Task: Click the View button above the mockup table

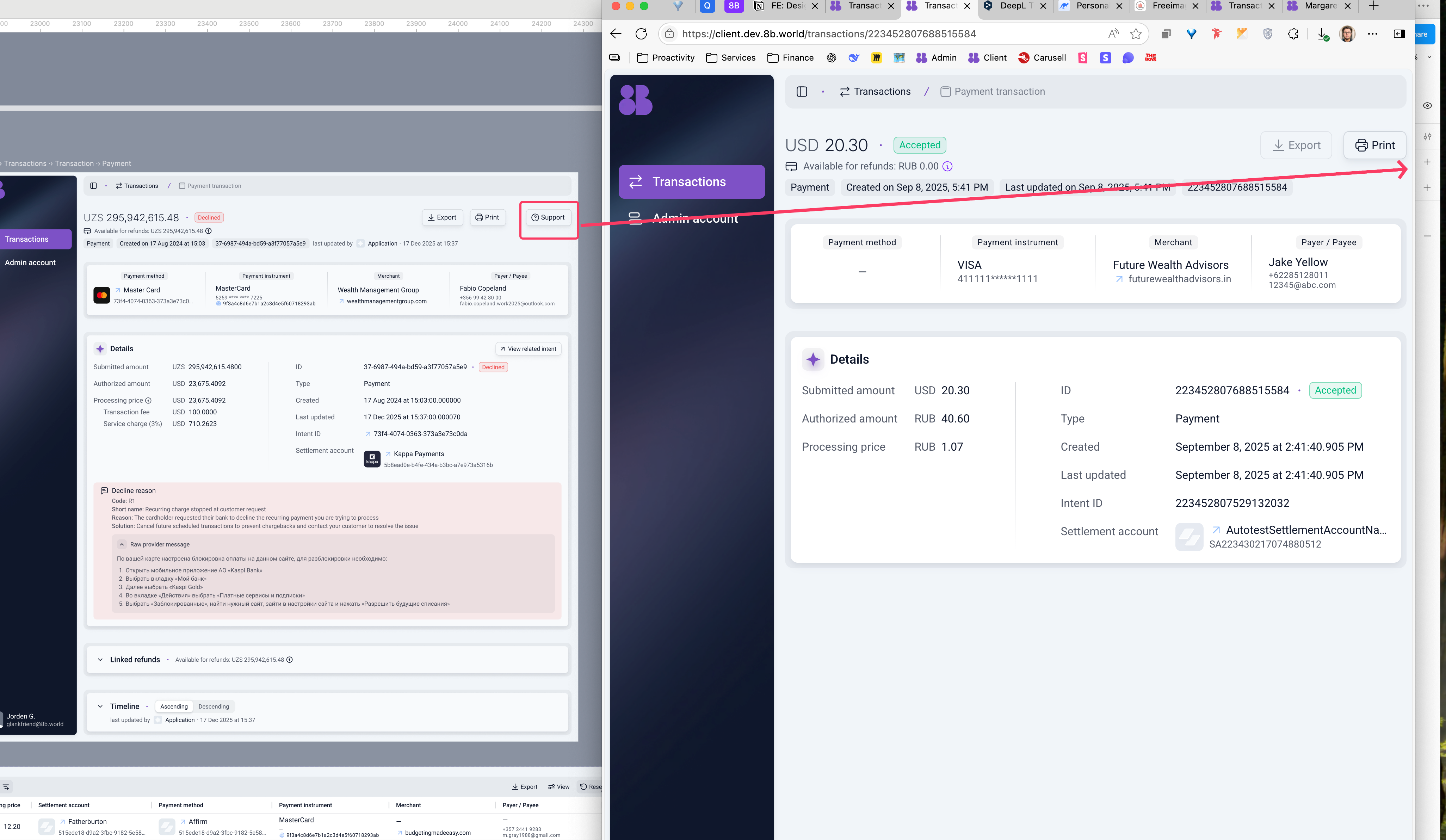Action: point(558,787)
